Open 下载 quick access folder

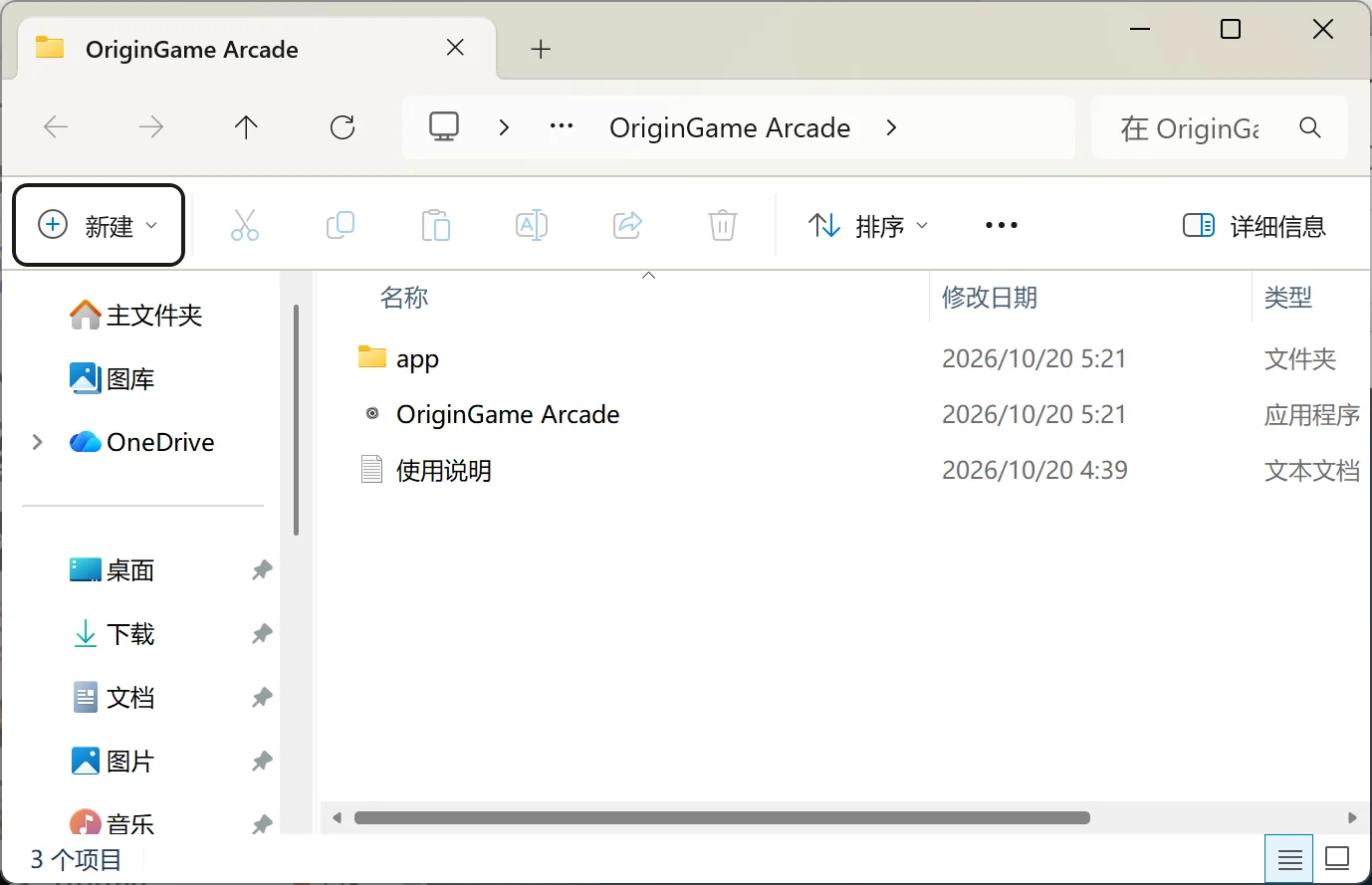pos(114,634)
